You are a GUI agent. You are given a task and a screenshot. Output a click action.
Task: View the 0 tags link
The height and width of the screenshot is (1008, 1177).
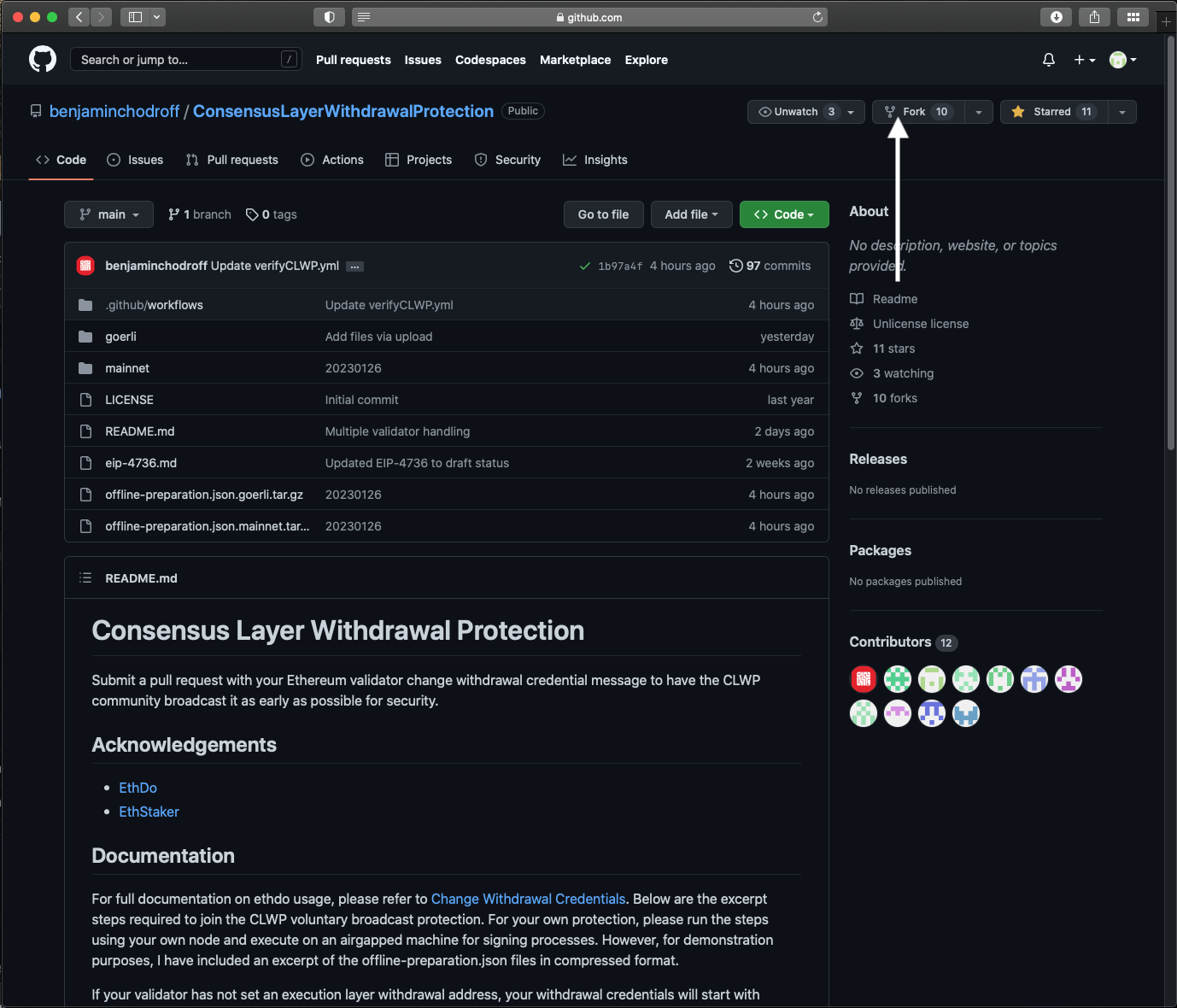[272, 214]
